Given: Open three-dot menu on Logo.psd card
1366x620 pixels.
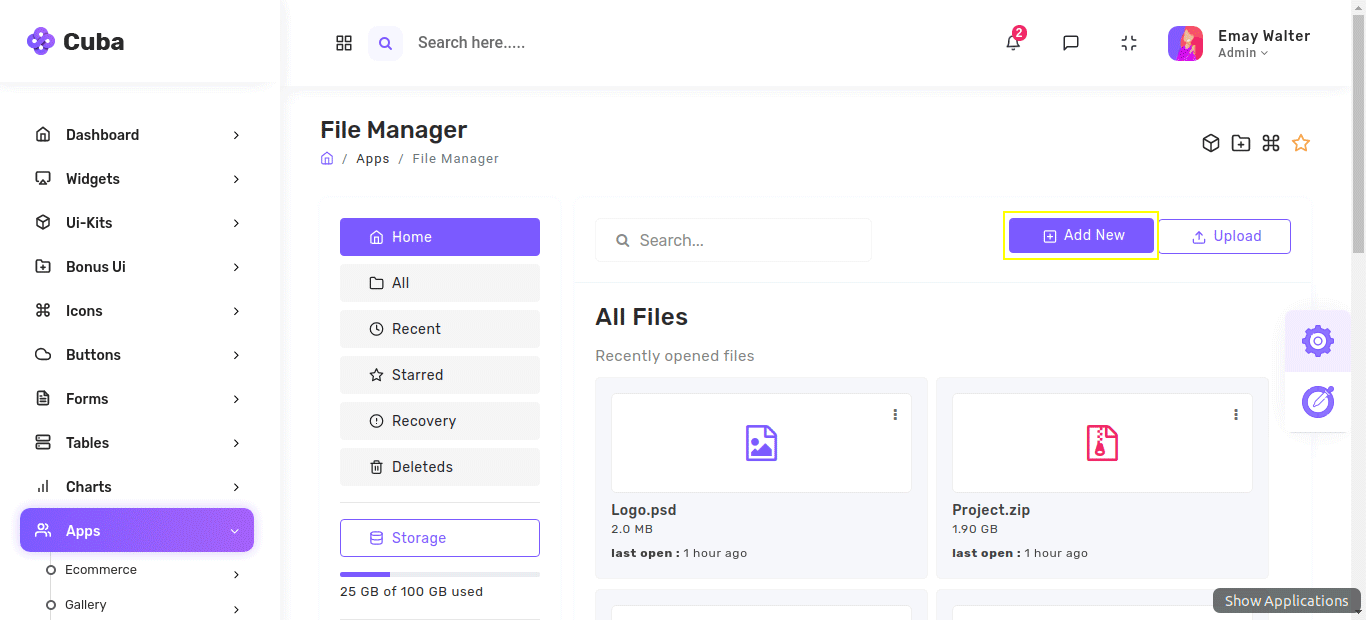Looking at the screenshot, I should (x=895, y=414).
